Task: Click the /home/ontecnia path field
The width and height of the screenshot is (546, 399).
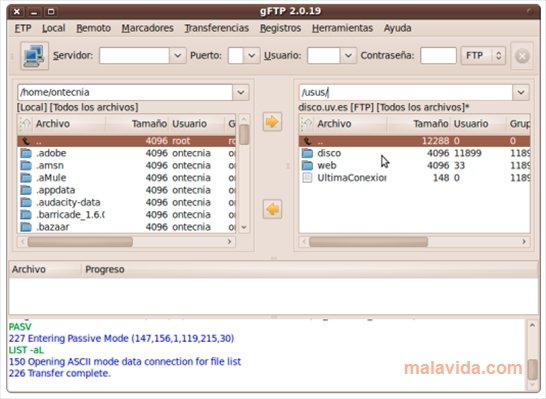Action: 125,93
